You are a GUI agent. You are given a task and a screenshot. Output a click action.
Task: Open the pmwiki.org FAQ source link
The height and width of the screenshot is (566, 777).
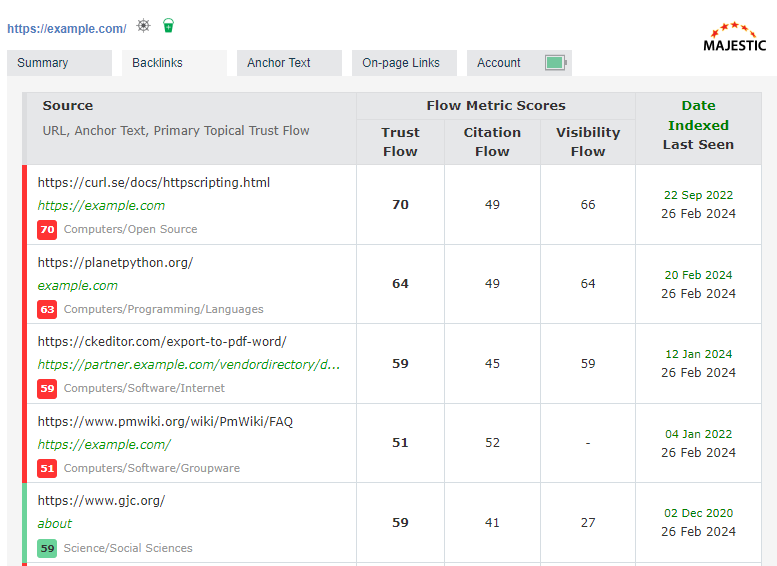[x=165, y=422]
